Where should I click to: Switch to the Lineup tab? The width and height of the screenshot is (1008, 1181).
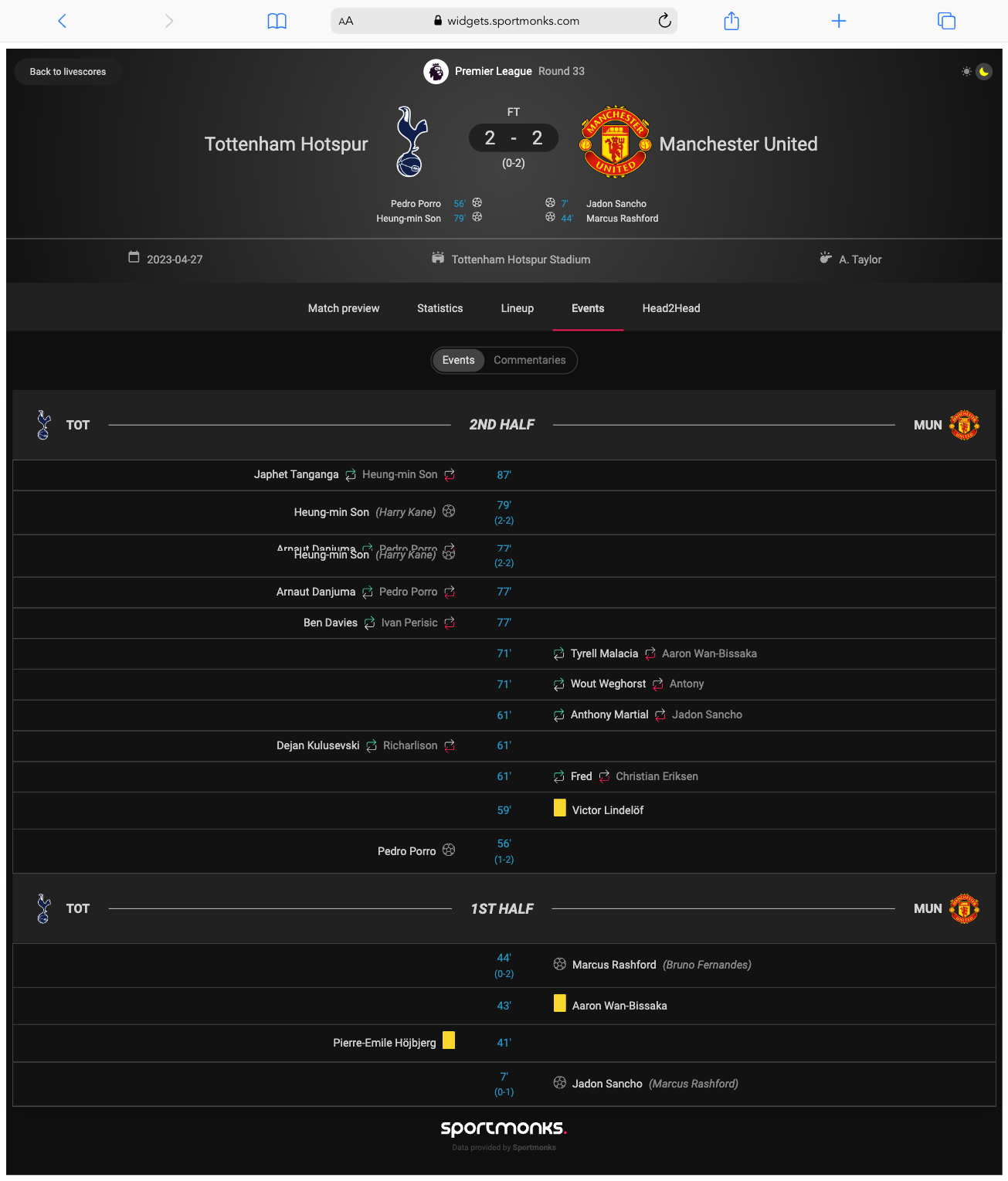tap(518, 308)
